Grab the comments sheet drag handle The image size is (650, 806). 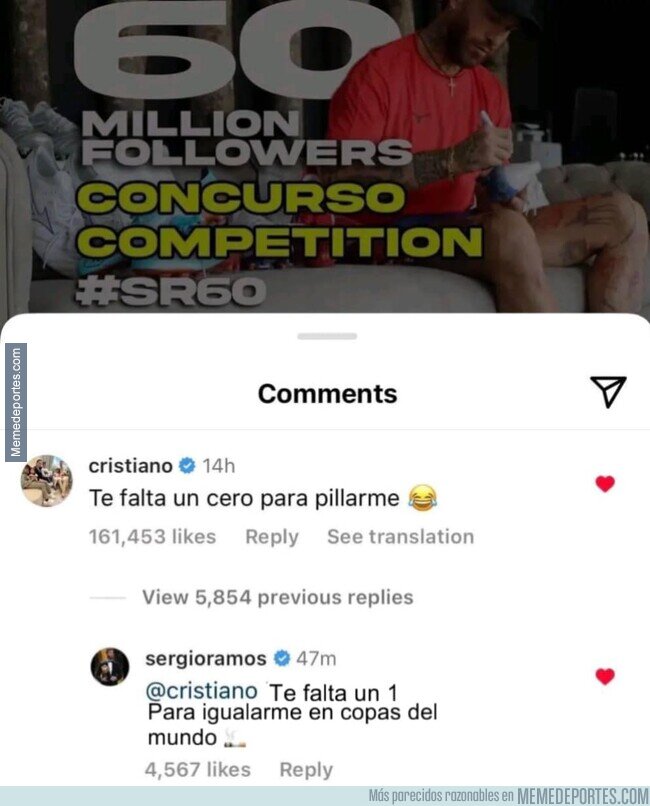[x=327, y=336]
